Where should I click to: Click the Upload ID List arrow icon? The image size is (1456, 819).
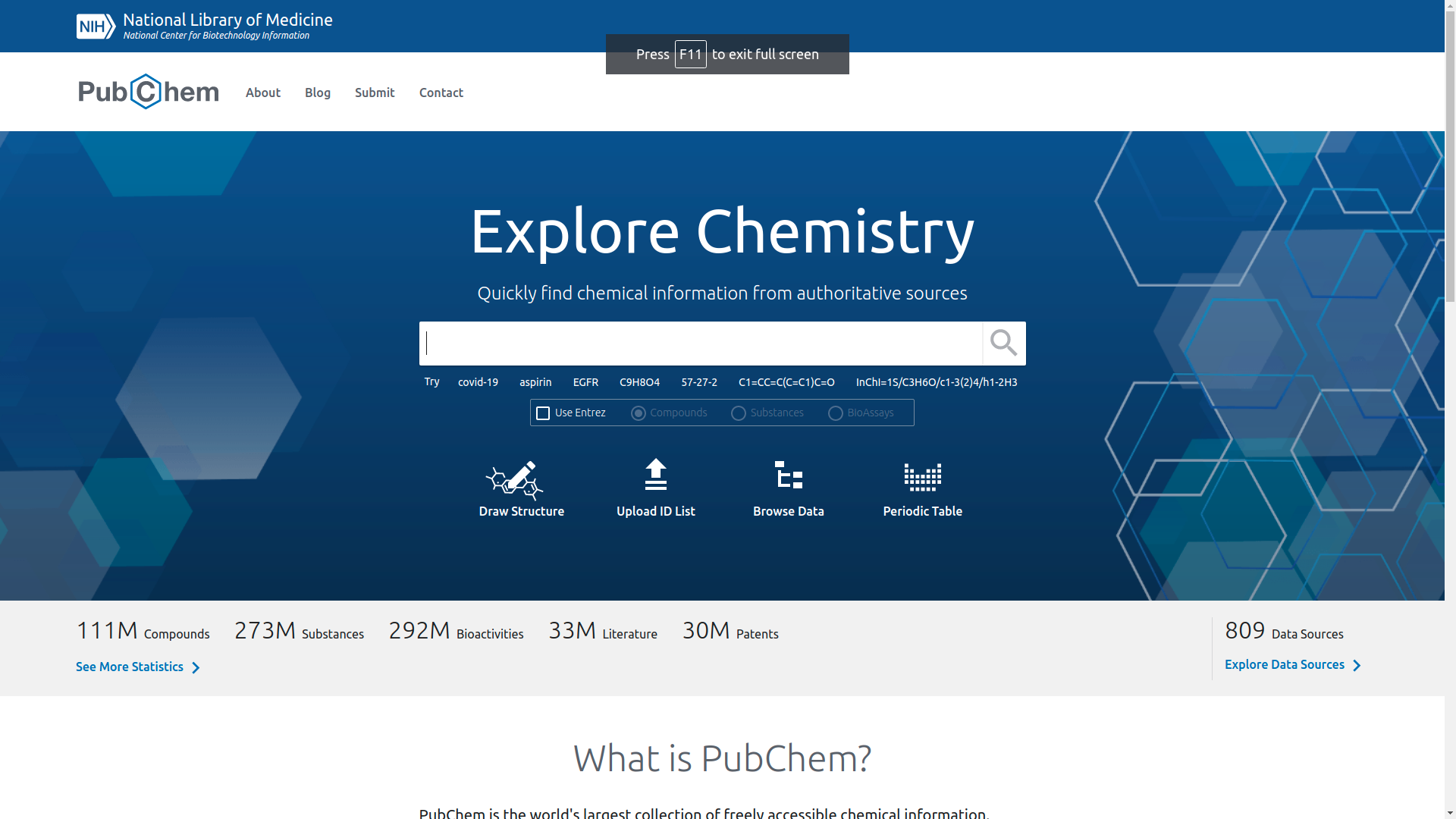pos(655,475)
